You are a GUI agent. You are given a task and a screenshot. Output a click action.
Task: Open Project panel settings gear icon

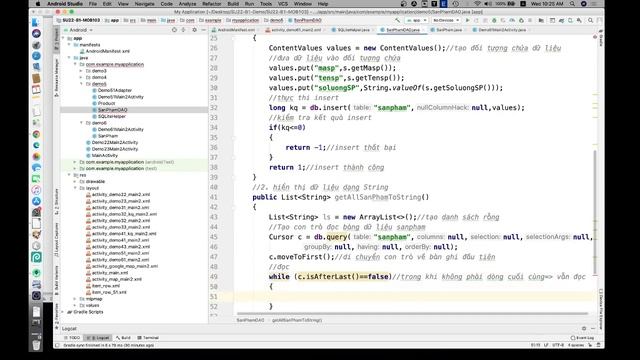[x=194, y=30]
